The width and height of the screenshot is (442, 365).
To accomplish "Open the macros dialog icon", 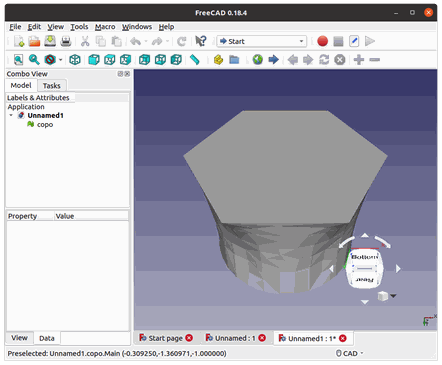I will (x=354, y=41).
